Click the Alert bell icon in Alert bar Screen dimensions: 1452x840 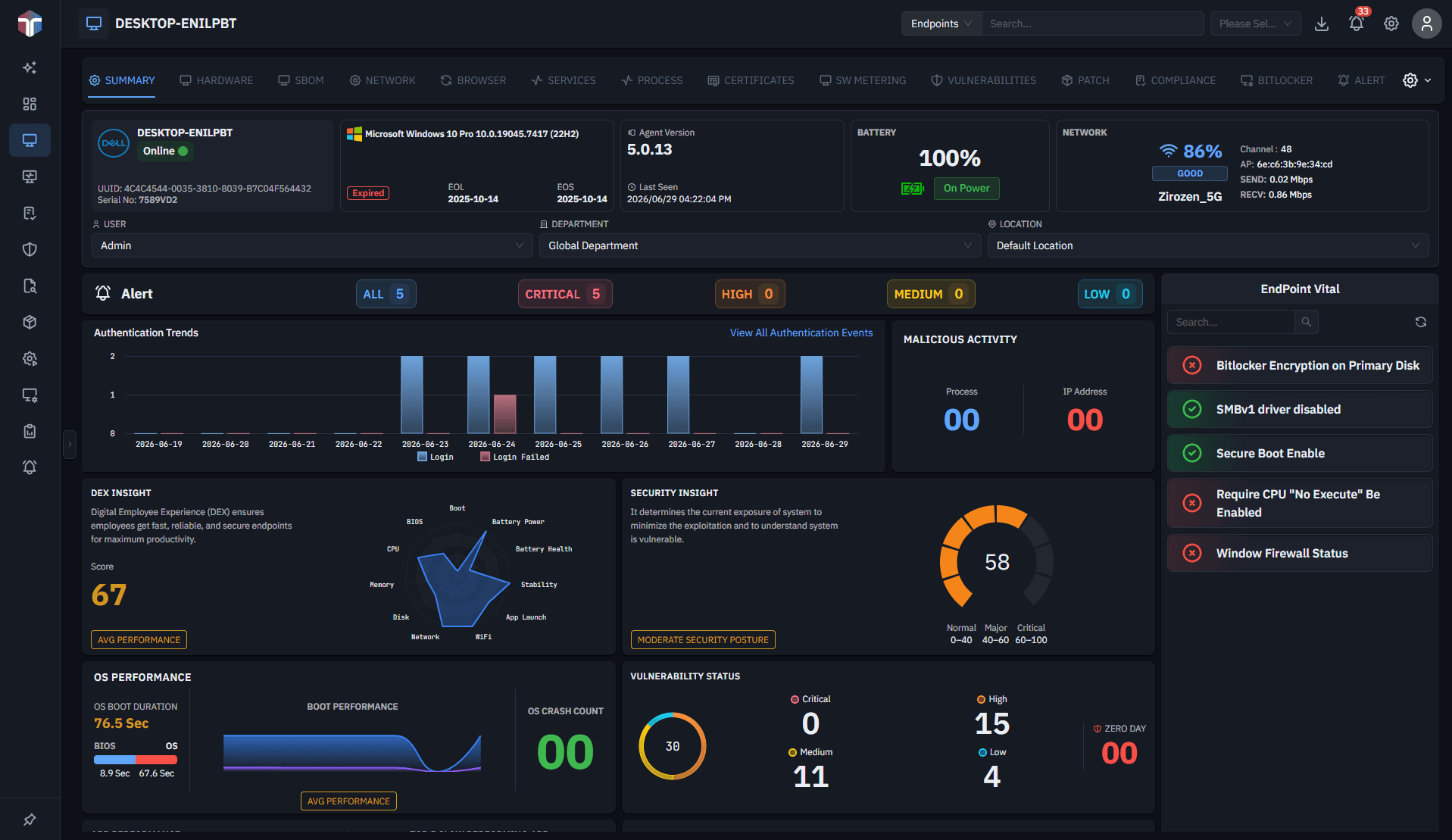[x=103, y=294]
